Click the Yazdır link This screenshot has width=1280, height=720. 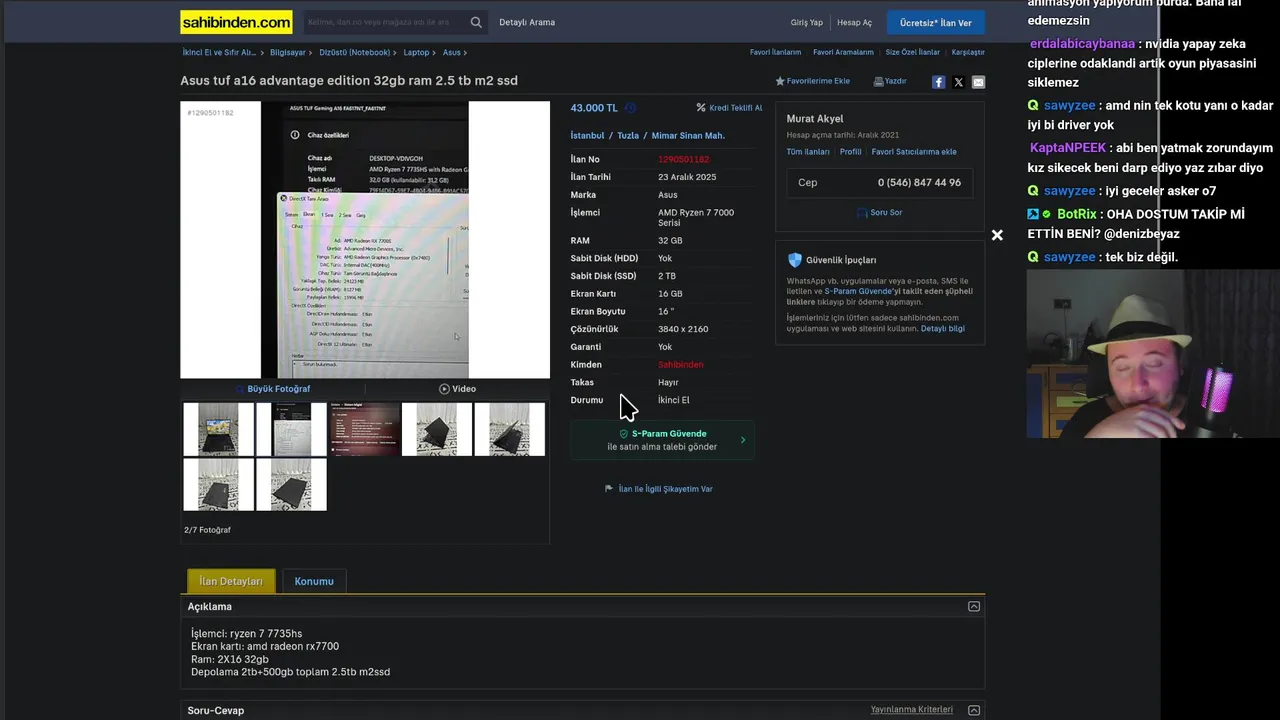[x=895, y=81]
